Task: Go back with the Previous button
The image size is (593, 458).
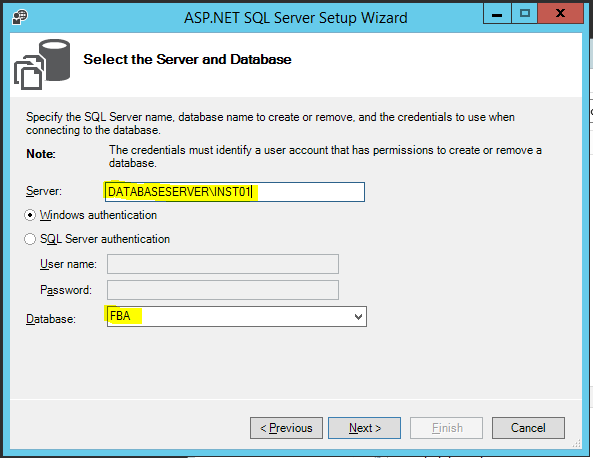Action: click(x=286, y=428)
